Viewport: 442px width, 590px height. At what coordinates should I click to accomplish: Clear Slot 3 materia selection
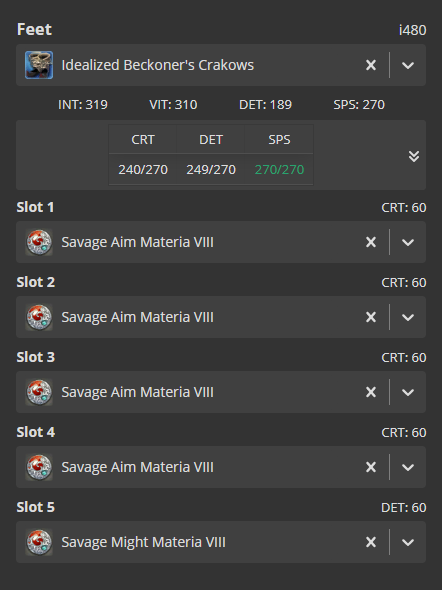point(371,392)
